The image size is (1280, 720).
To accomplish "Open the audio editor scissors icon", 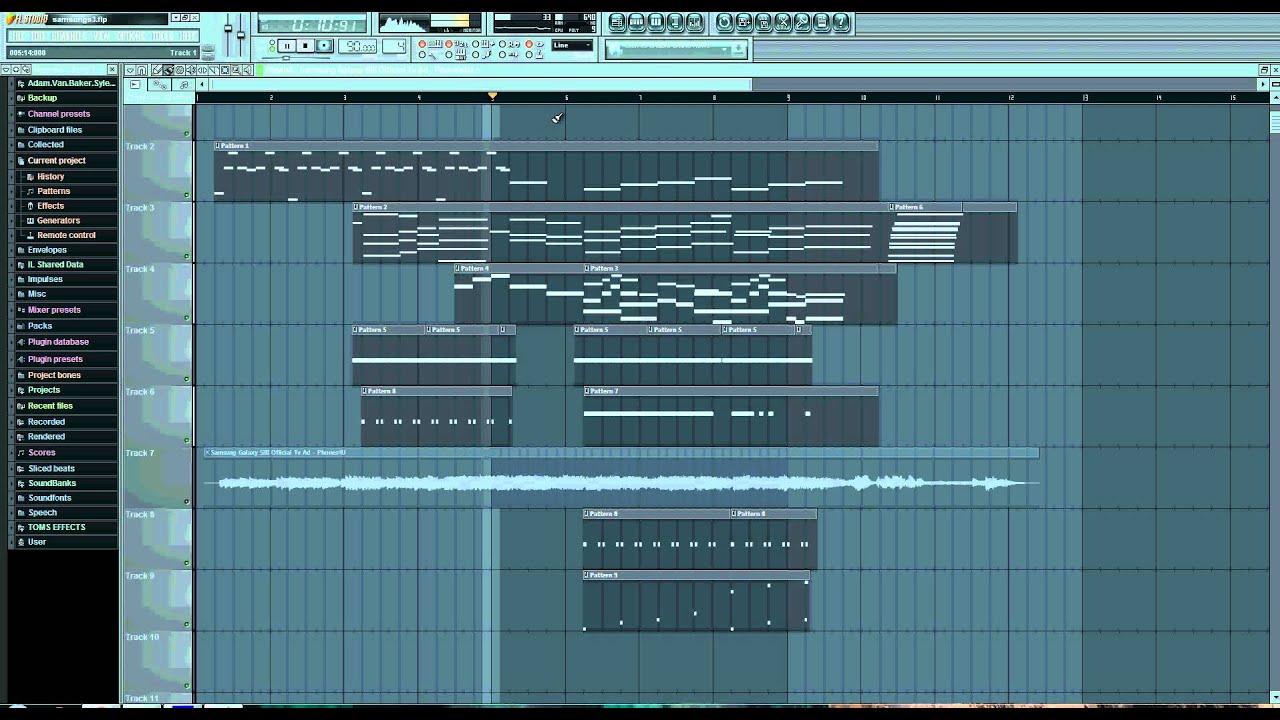I will coord(783,22).
